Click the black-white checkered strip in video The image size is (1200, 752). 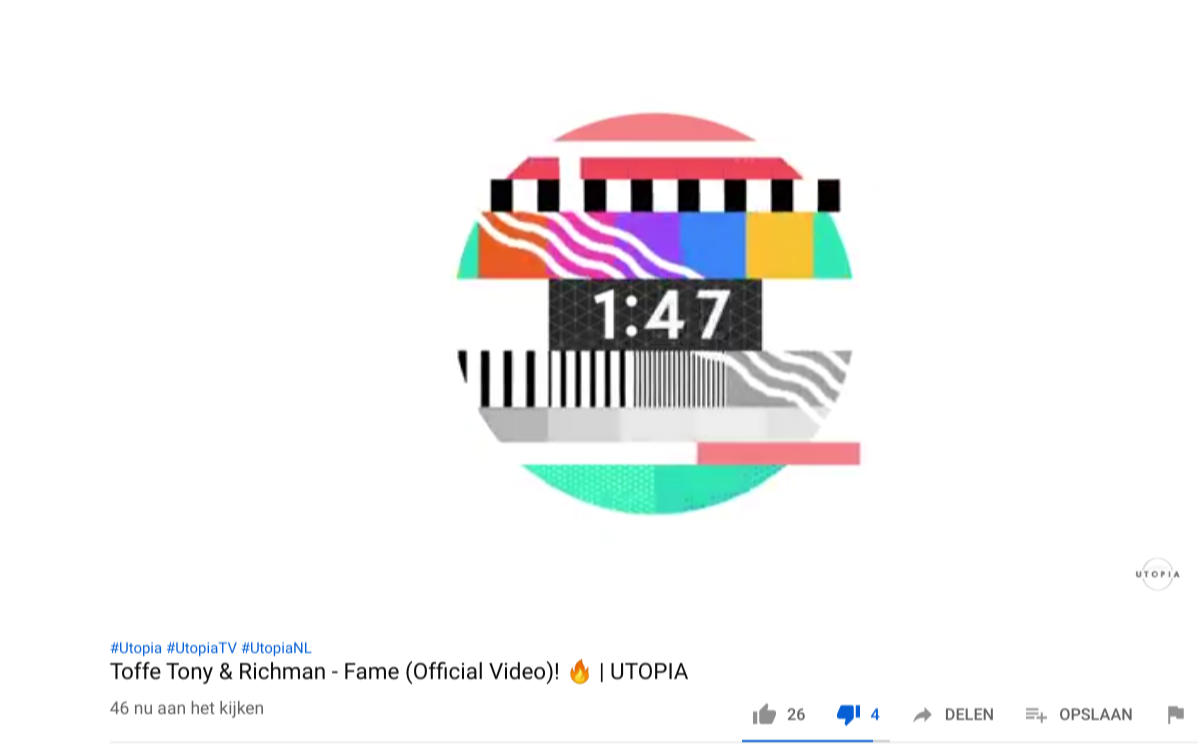click(x=665, y=195)
